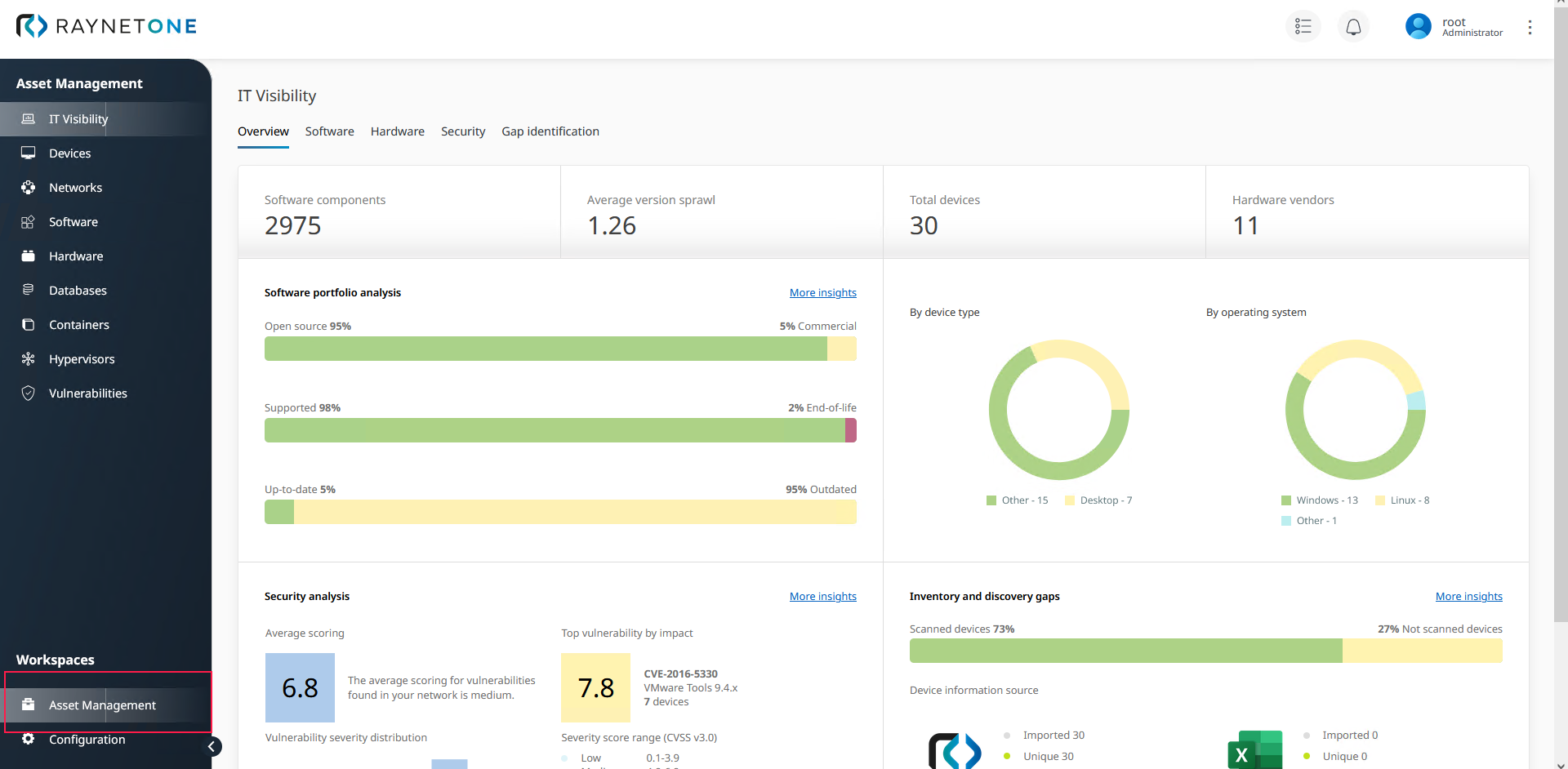Open the notifications bell
The image size is (1568, 769).
pos(1353,27)
